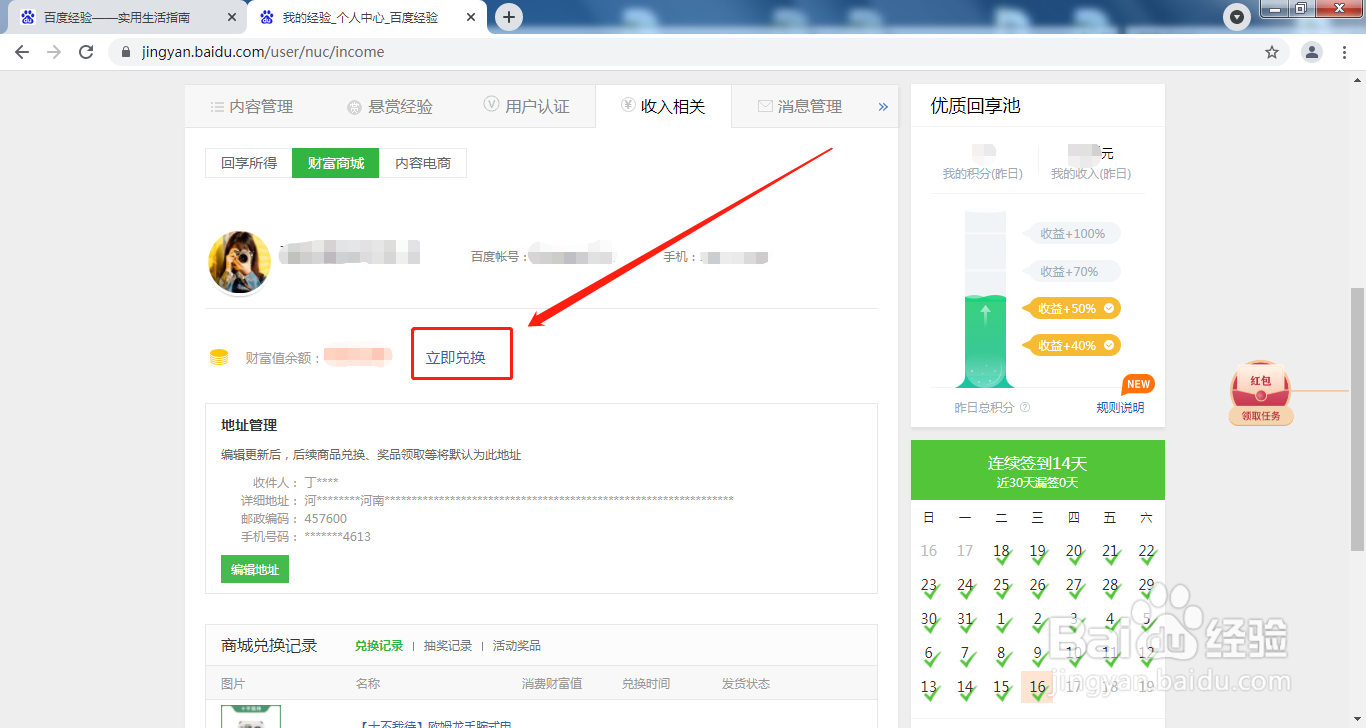This screenshot has width=1366, height=728.
Task: Click calendar date 22 with checkmark
Action: pos(1146,551)
